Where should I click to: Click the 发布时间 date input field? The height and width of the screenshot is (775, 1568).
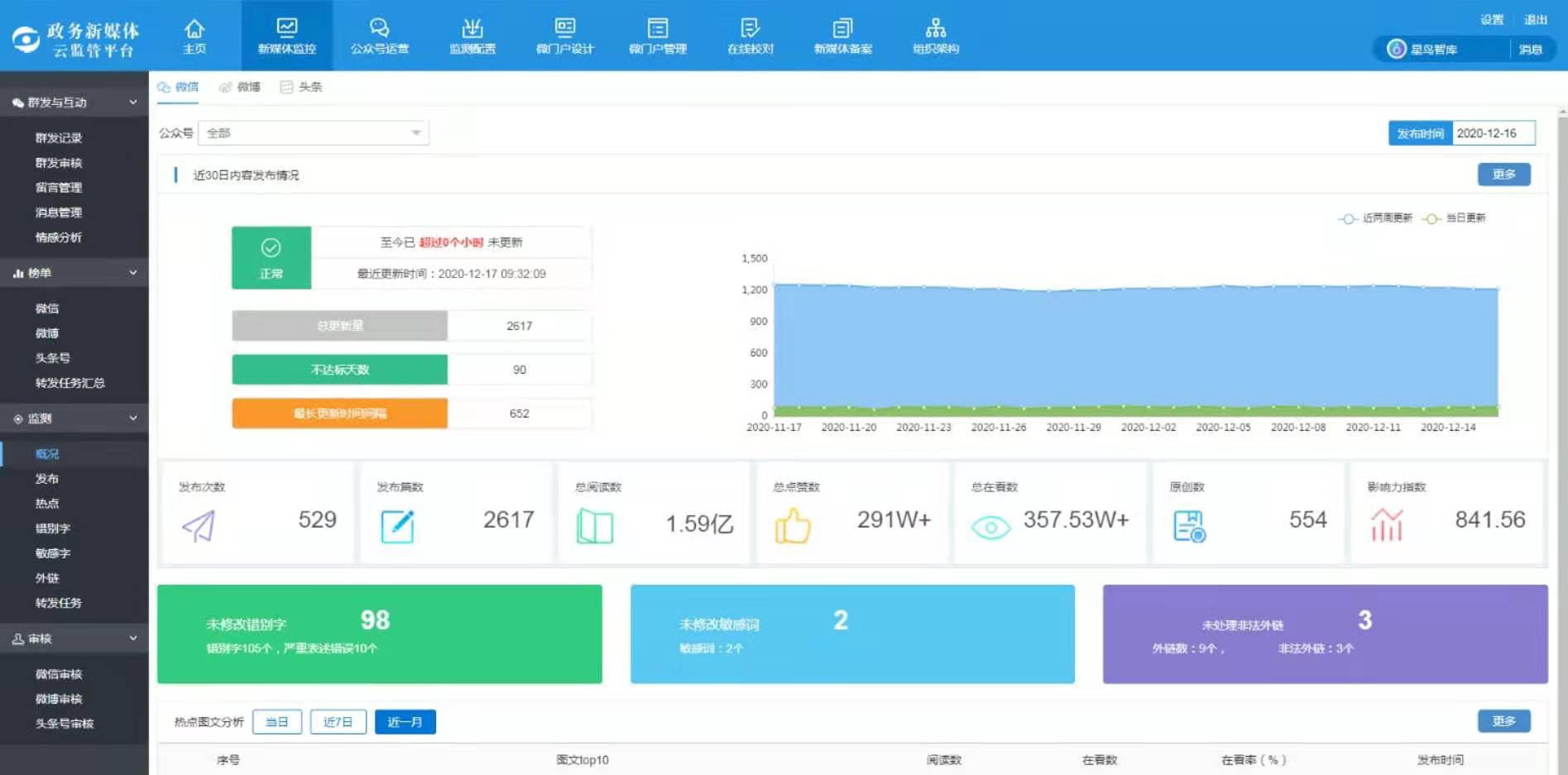coord(1493,133)
